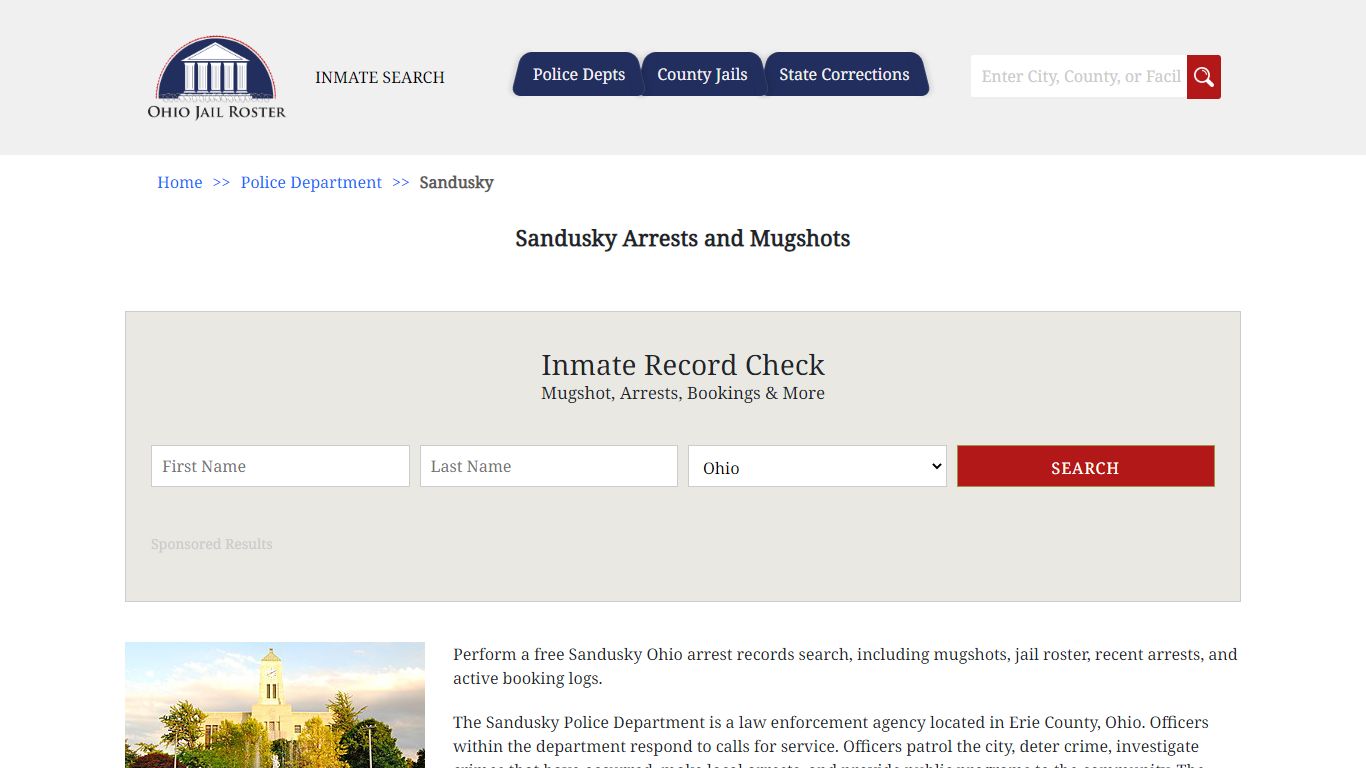Screen dimensions: 1366x768
Task: Click the INMATE SEARCH header link
Action: pyautogui.click(x=379, y=77)
